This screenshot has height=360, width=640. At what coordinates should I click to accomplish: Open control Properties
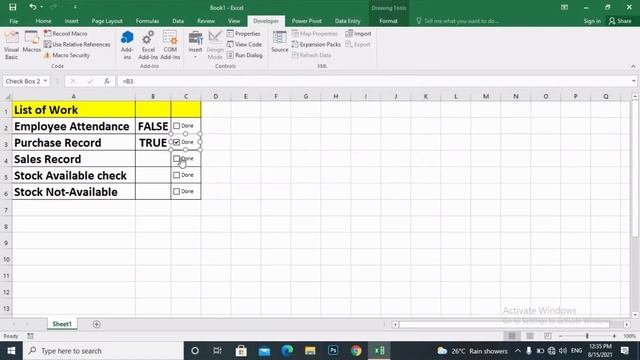[244, 33]
